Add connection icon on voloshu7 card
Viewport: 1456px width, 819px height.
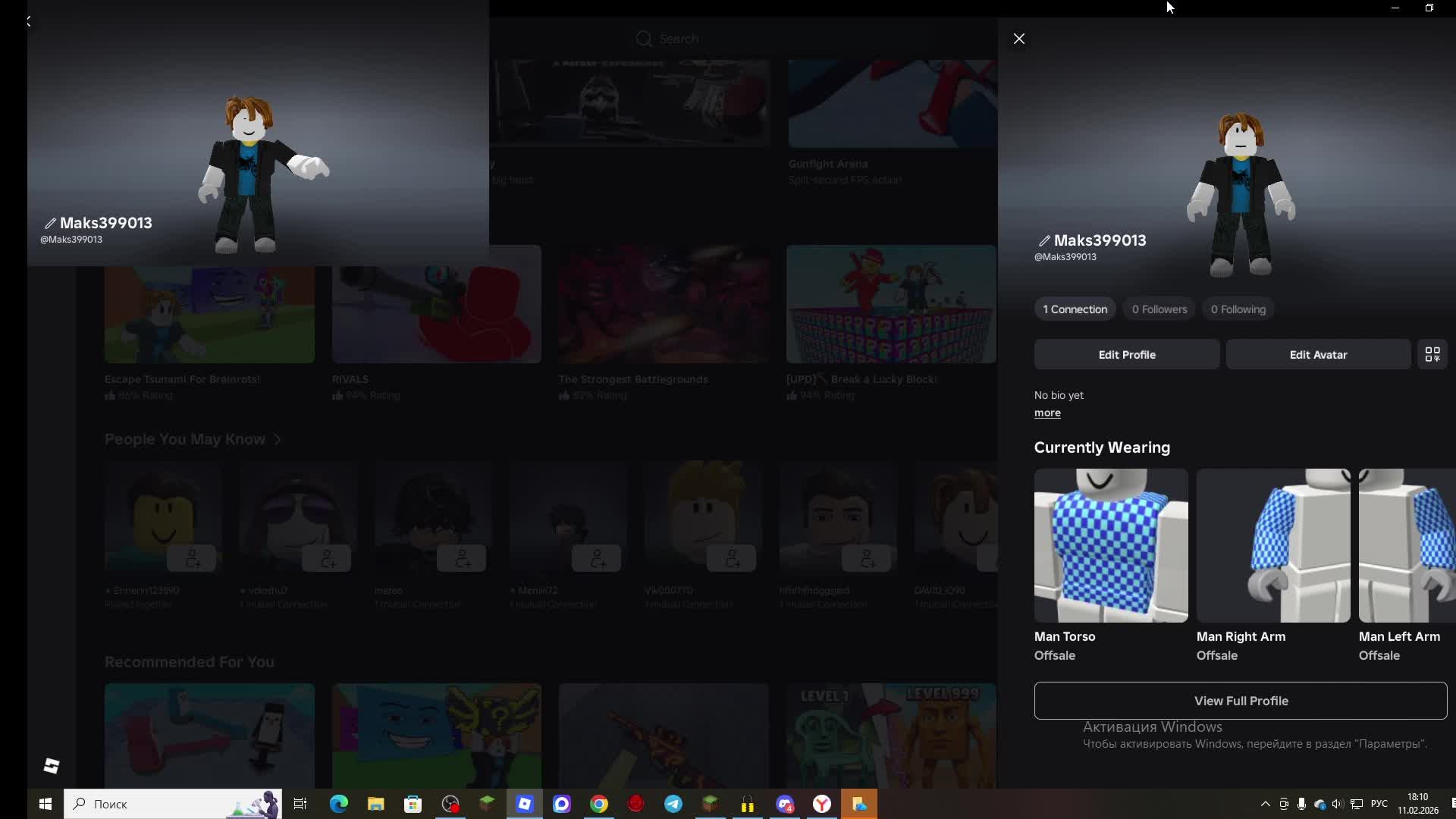pos(327,559)
